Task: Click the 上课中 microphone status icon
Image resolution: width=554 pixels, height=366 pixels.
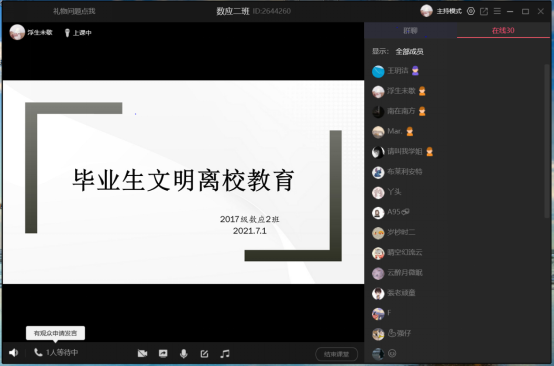Action: [x=67, y=33]
